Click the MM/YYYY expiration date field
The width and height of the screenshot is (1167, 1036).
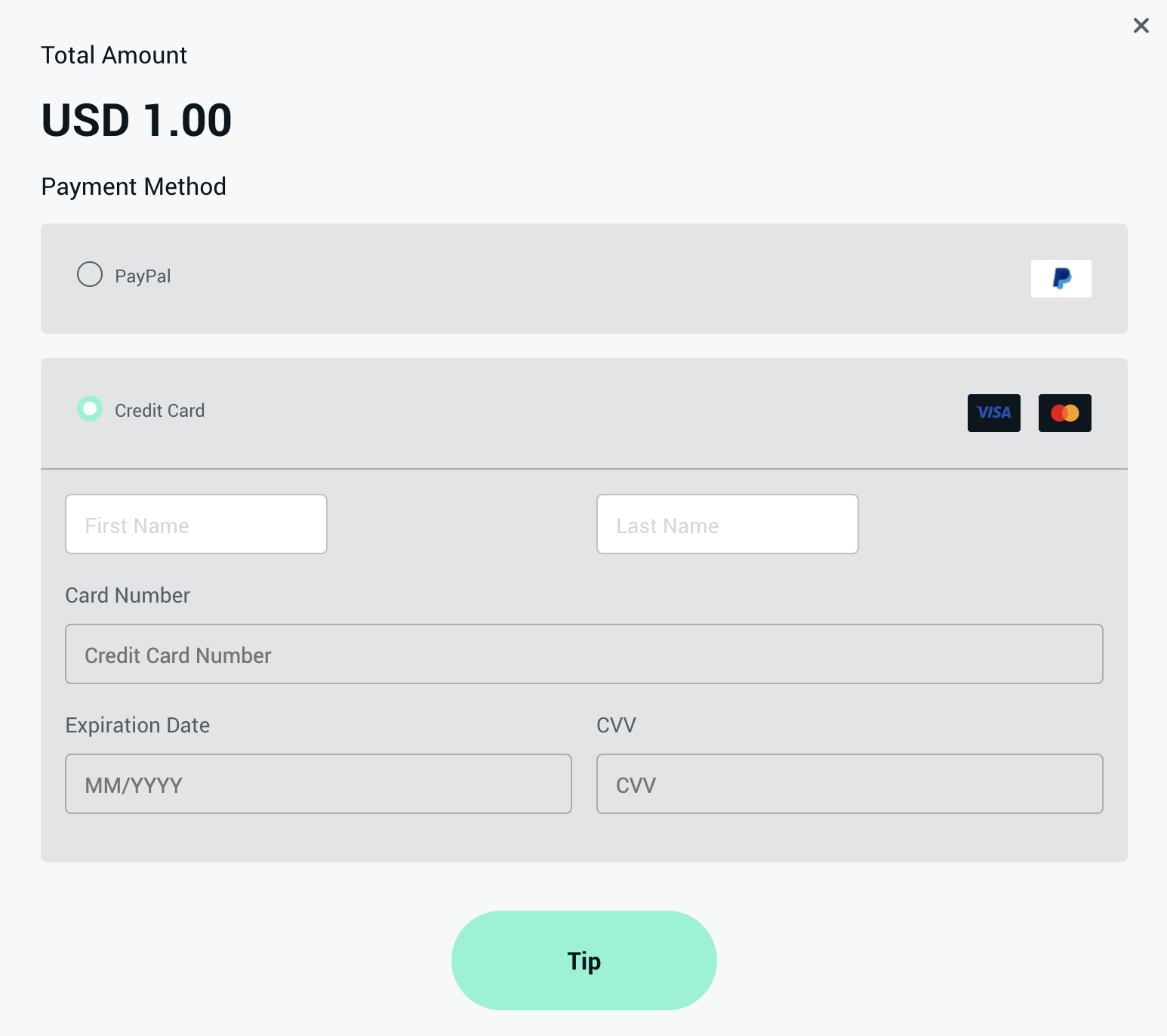pos(319,784)
